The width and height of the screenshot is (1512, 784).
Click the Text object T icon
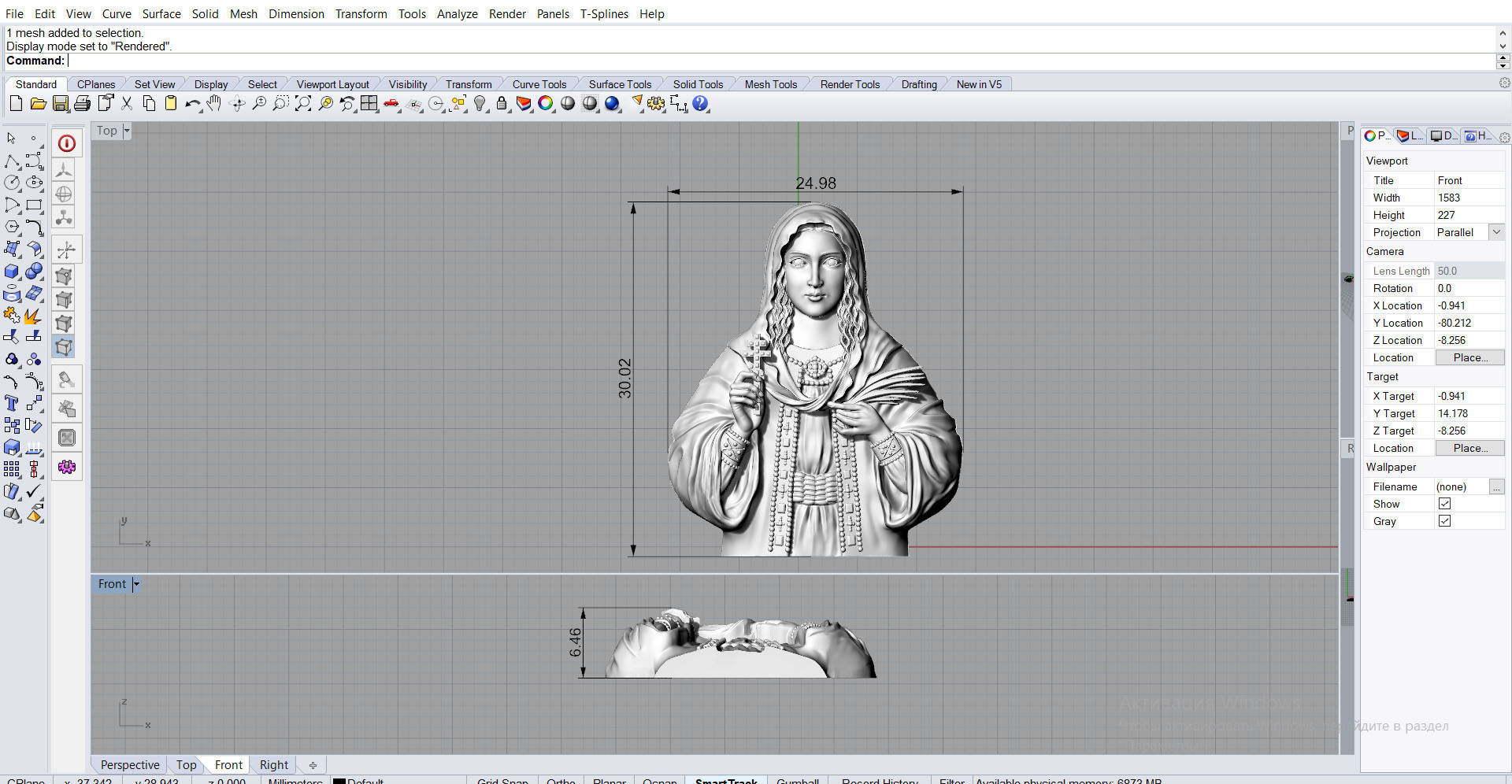pyautogui.click(x=12, y=404)
